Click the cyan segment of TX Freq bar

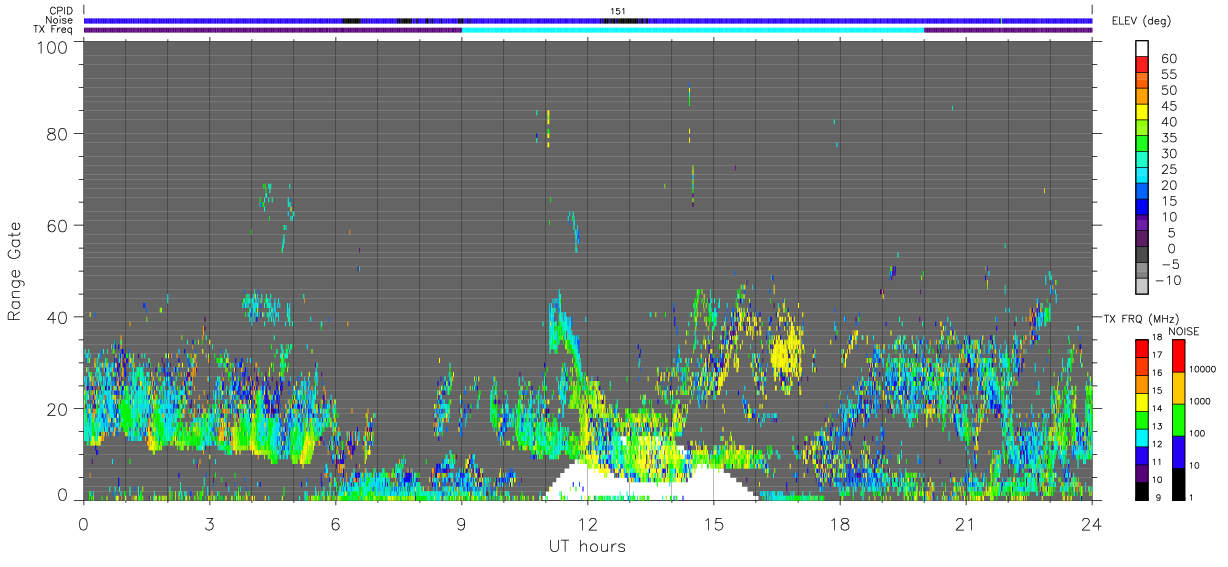click(693, 30)
